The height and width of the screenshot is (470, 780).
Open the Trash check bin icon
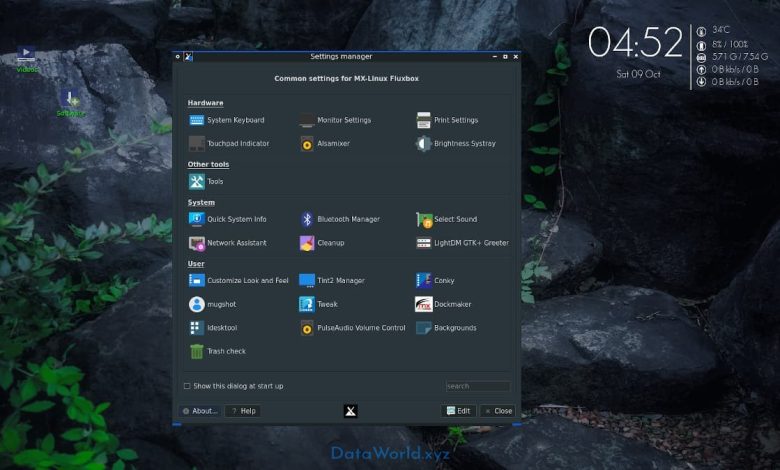pos(196,351)
